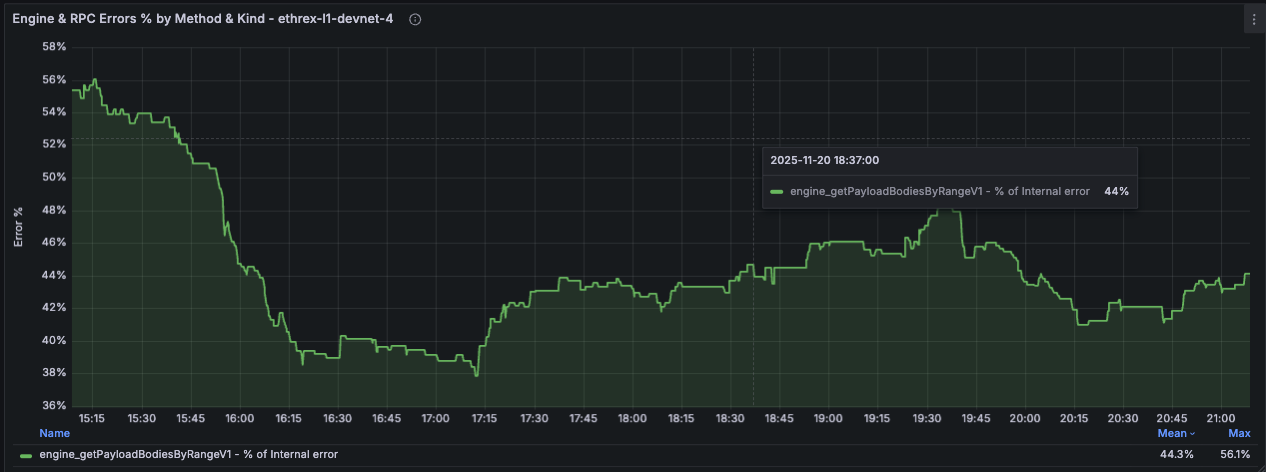Click the 56.1% max value
Screen dimensions: 1266x472
[1234, 454]
